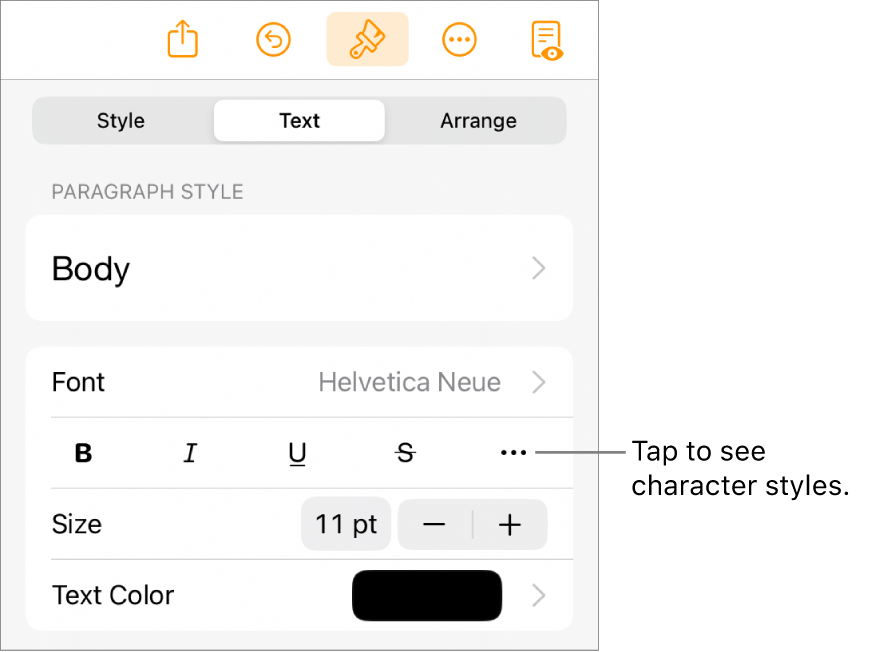Expand the Body paragraph style chevron

pos(538,268)
